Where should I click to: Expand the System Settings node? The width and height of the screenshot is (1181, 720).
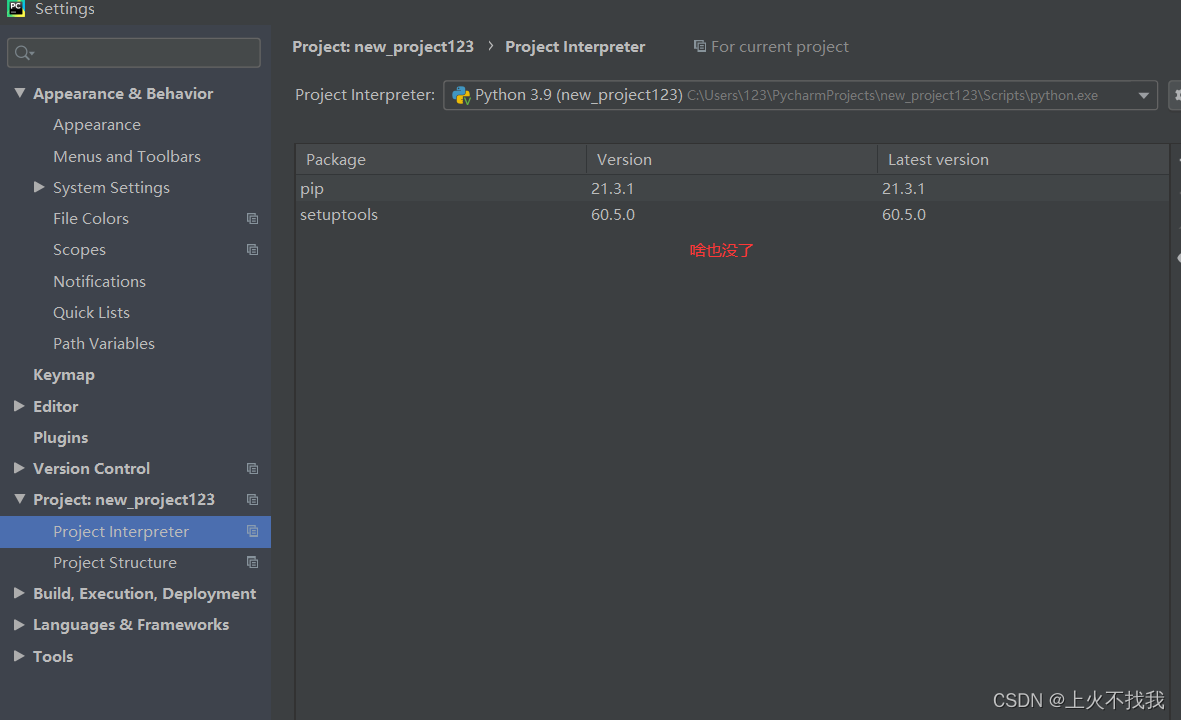(x=39, y=187)
